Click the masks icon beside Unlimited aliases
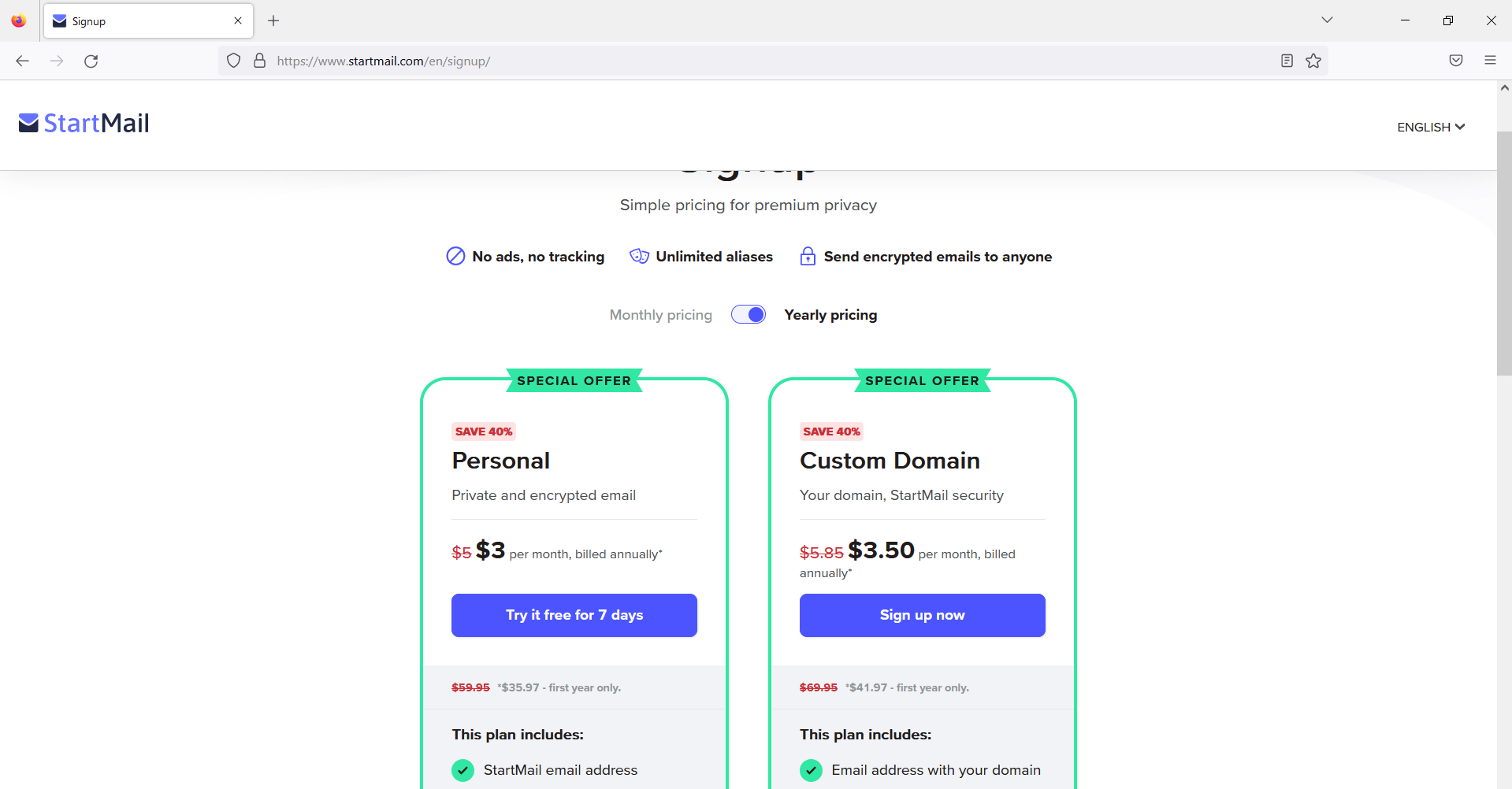 click(x=639, y=256)
